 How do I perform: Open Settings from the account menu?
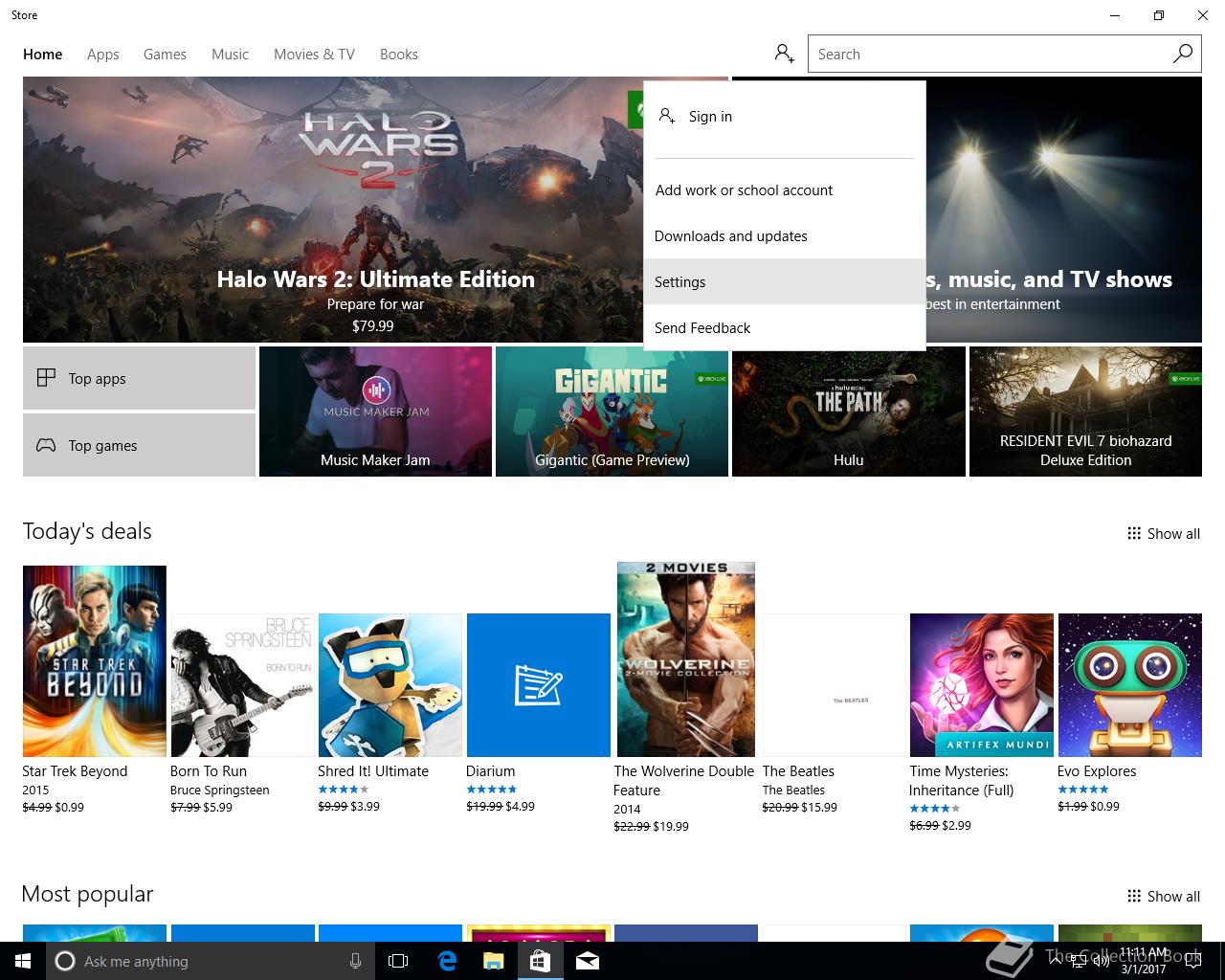click(x=785, y=281)
